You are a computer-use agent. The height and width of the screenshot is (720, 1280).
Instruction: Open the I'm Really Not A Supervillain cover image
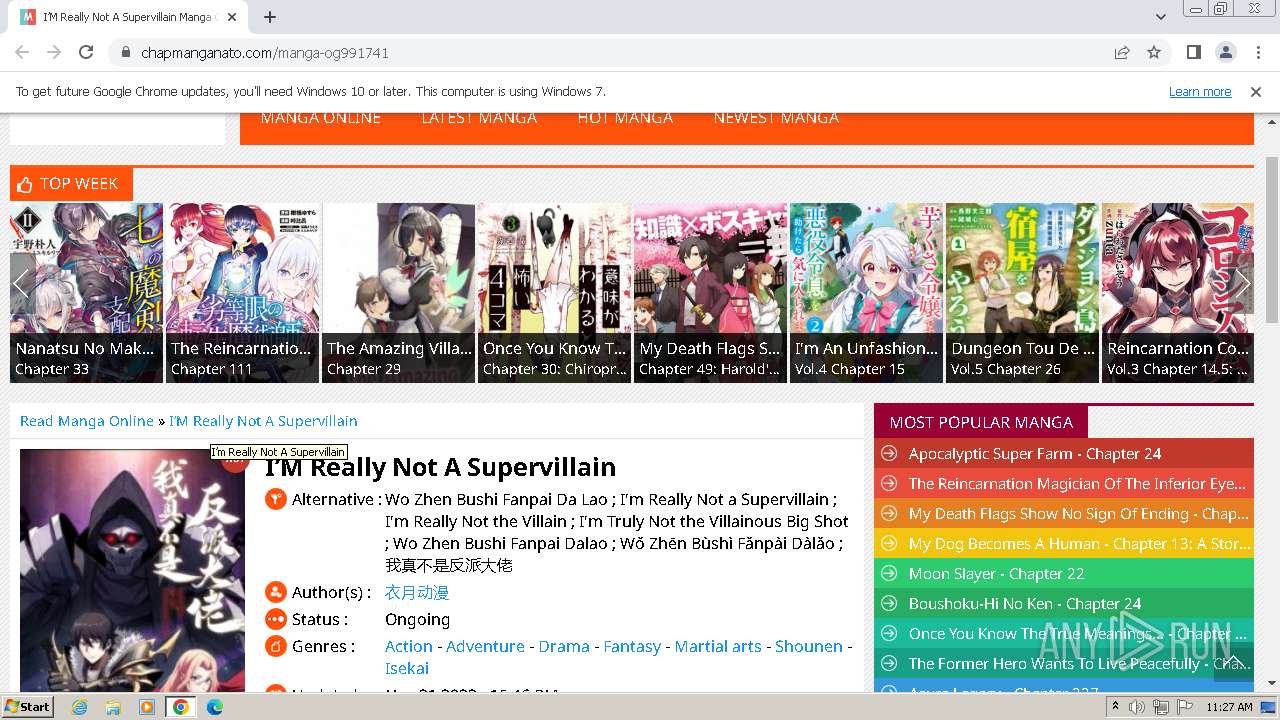click(132, 570)
